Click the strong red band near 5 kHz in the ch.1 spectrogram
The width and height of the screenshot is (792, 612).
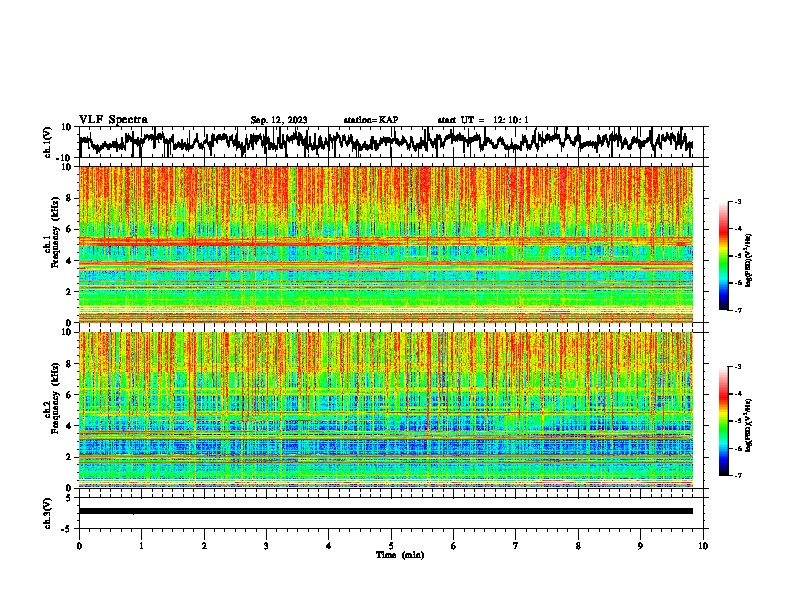[386, 242]
